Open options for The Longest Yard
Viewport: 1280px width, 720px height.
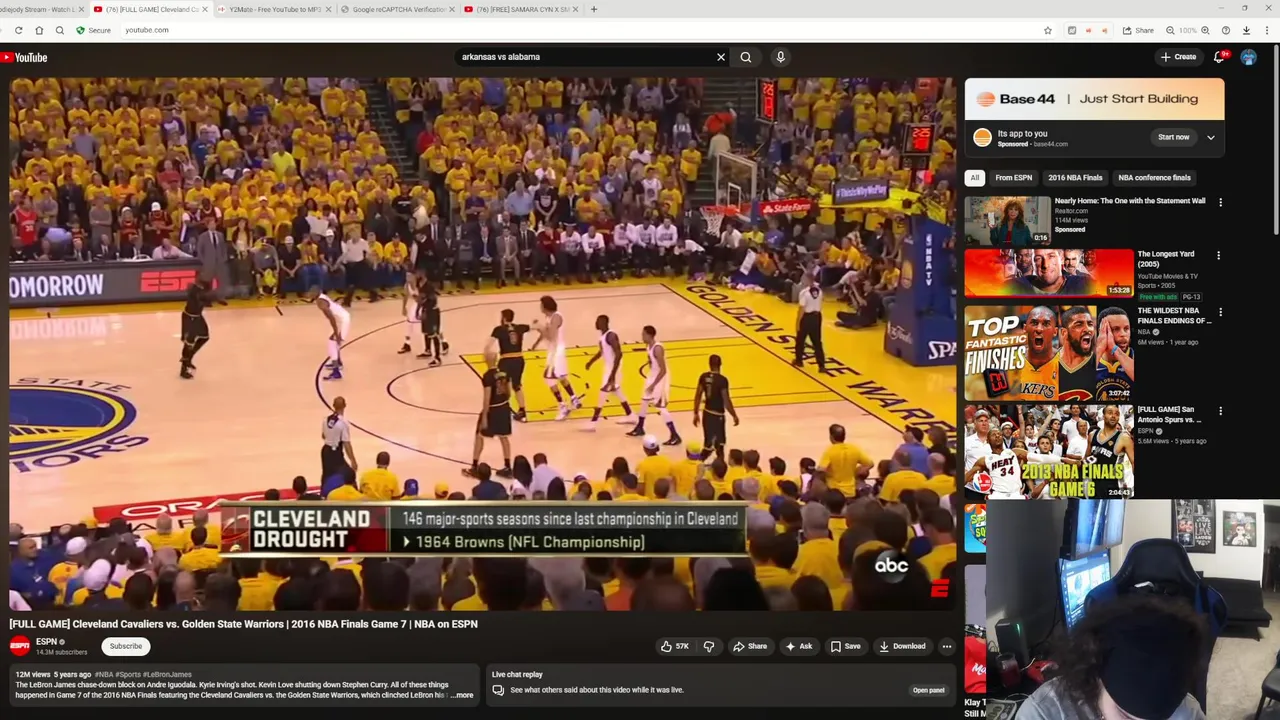pyautogui.click(x=1218, y=256)
